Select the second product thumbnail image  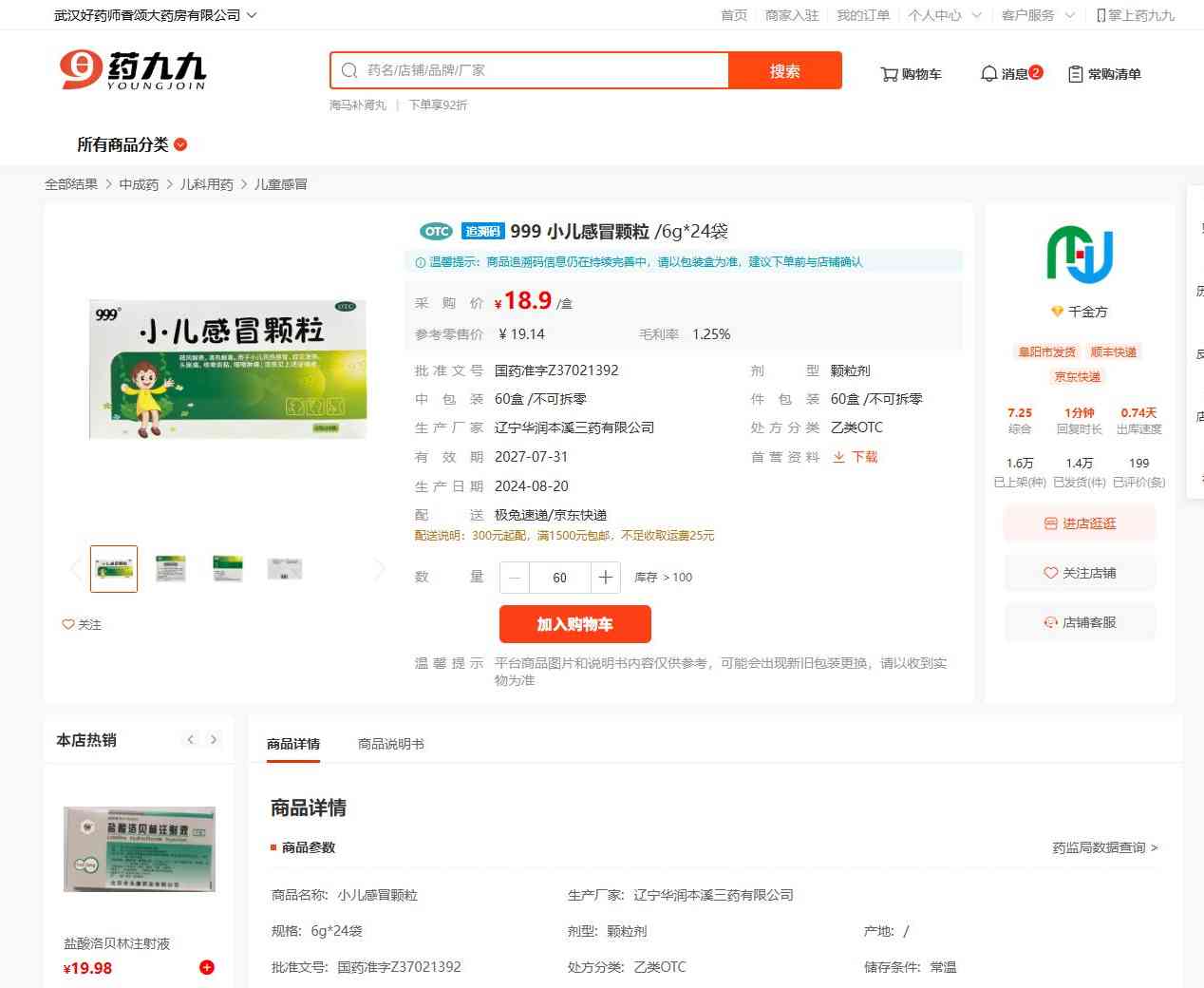click(x=171, y=569)
